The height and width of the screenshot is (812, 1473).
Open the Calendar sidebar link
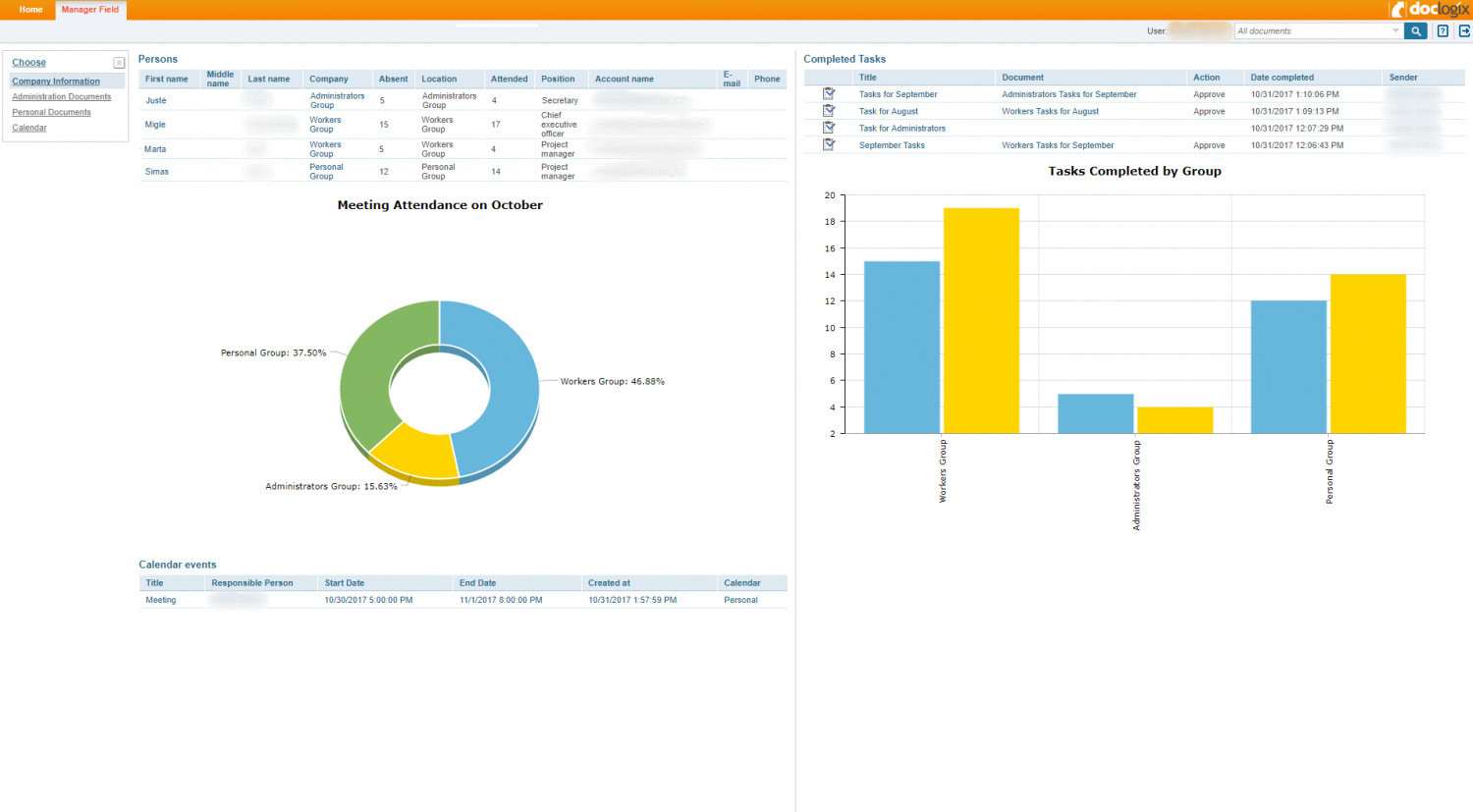pyautogui.click(x=29, y=128)
